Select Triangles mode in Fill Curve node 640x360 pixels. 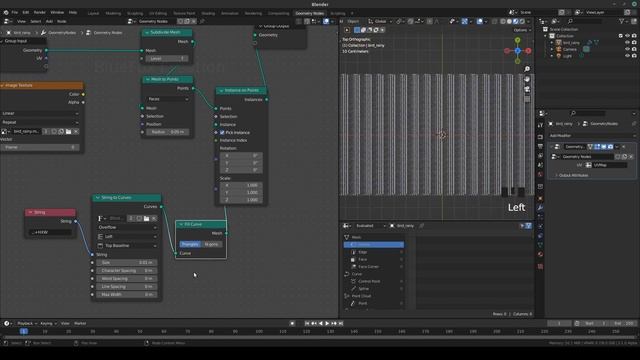[190, 244]
